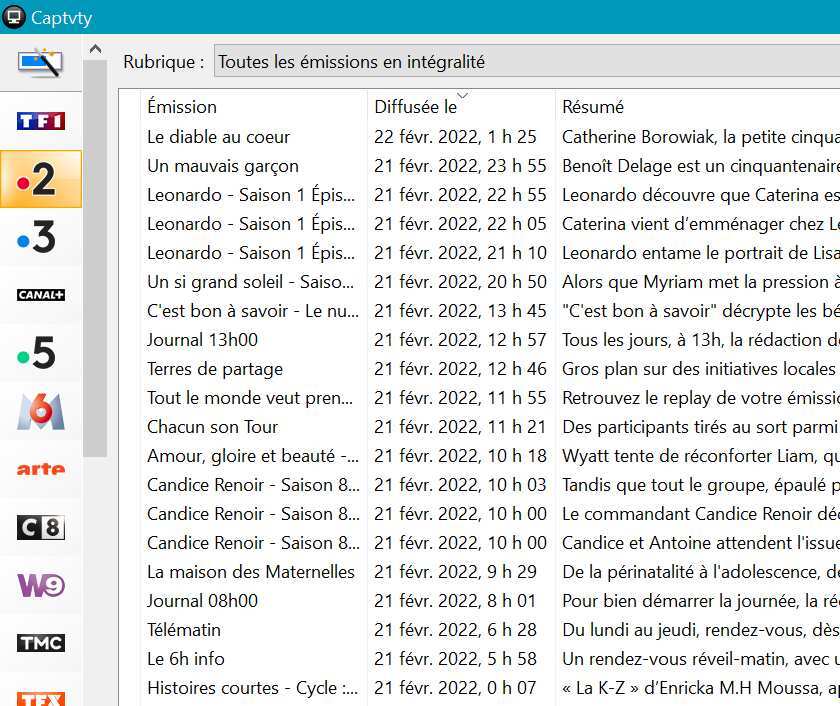Click summary starting 'Candice et Antoine attendent'
This screenshot has height=706, width=840.
pyautogui.click(x=701, y=543)
